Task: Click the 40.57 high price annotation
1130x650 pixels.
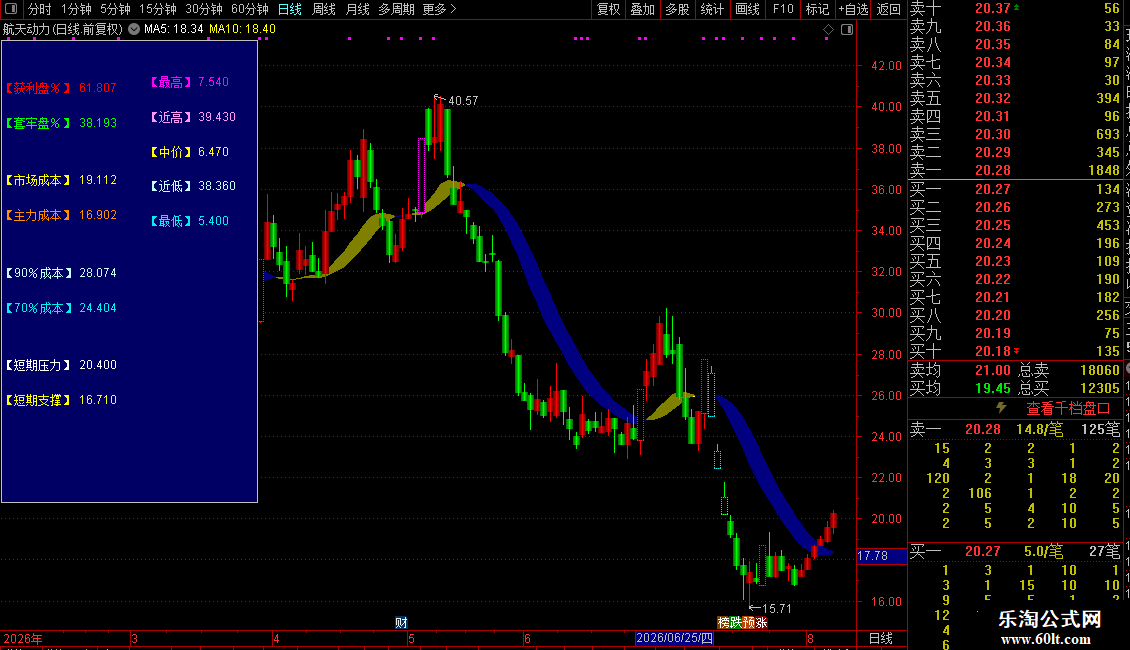Action: tap(463, 101)
